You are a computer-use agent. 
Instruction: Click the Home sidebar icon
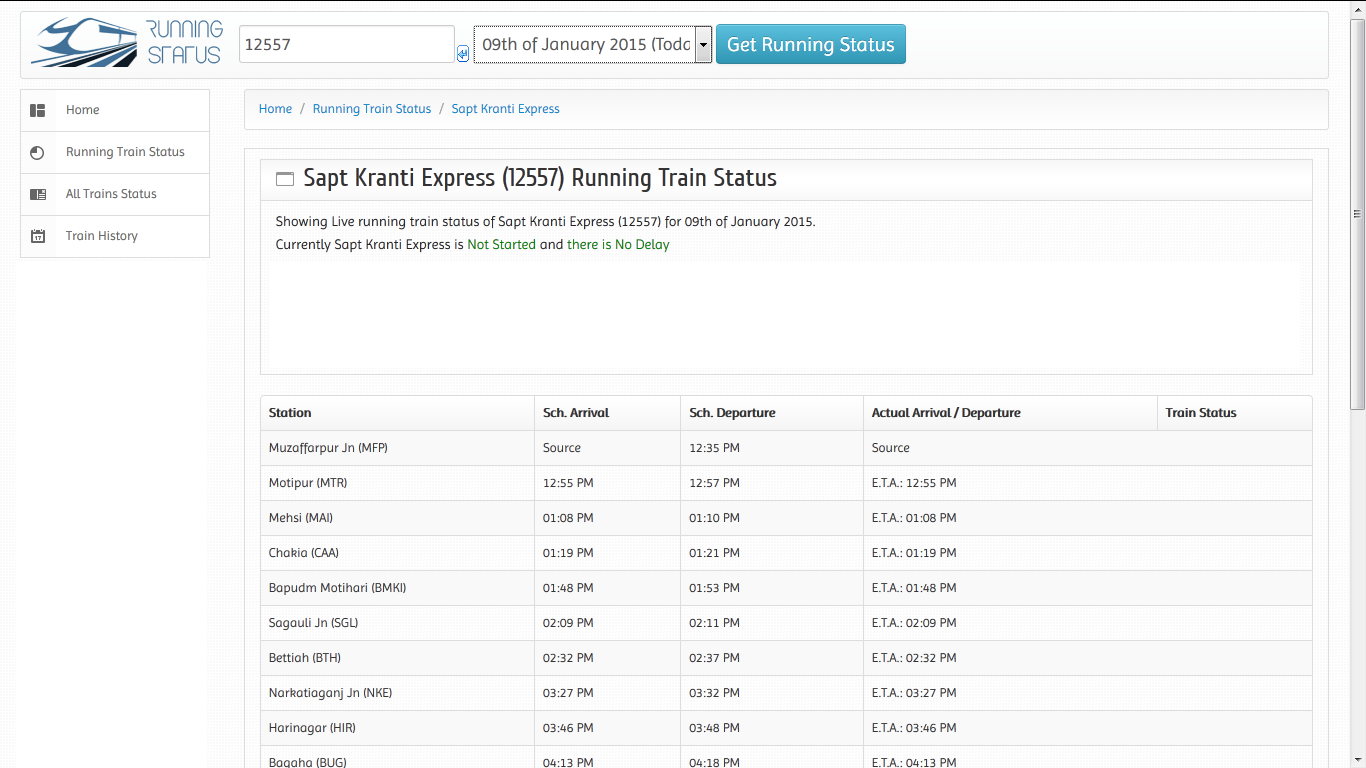coord(38,110)
